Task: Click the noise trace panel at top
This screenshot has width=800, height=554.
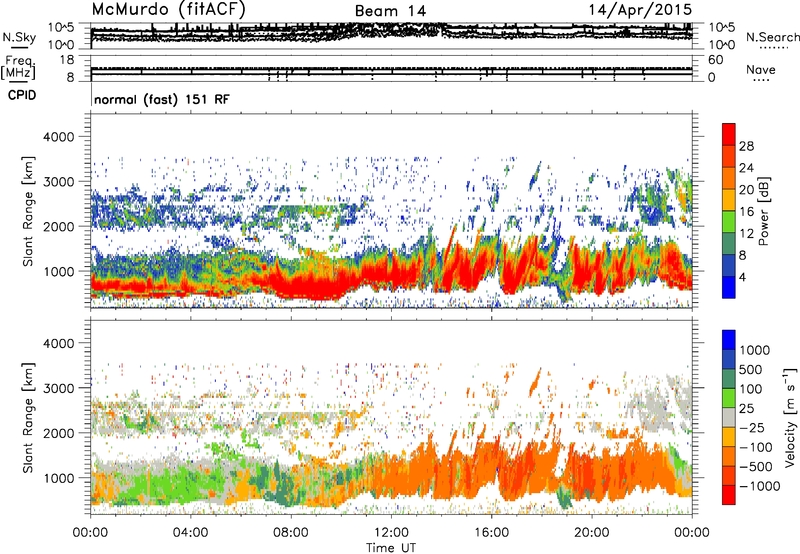Action: pos(391,36)
